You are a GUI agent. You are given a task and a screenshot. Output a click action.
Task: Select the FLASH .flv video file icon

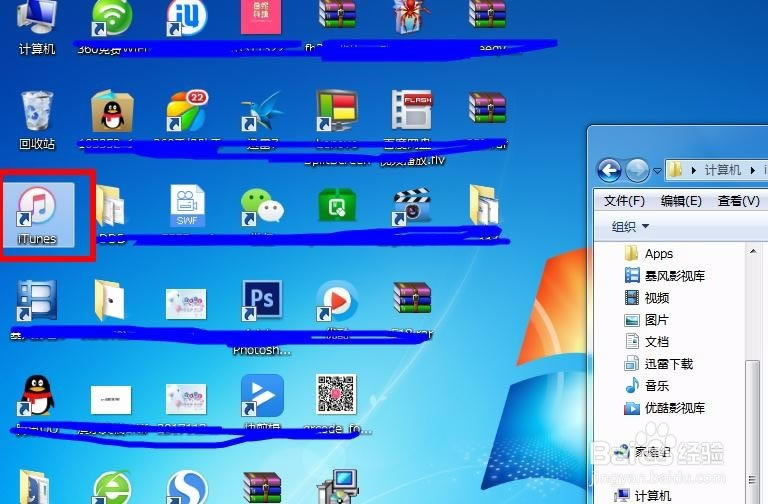point(412,110)
